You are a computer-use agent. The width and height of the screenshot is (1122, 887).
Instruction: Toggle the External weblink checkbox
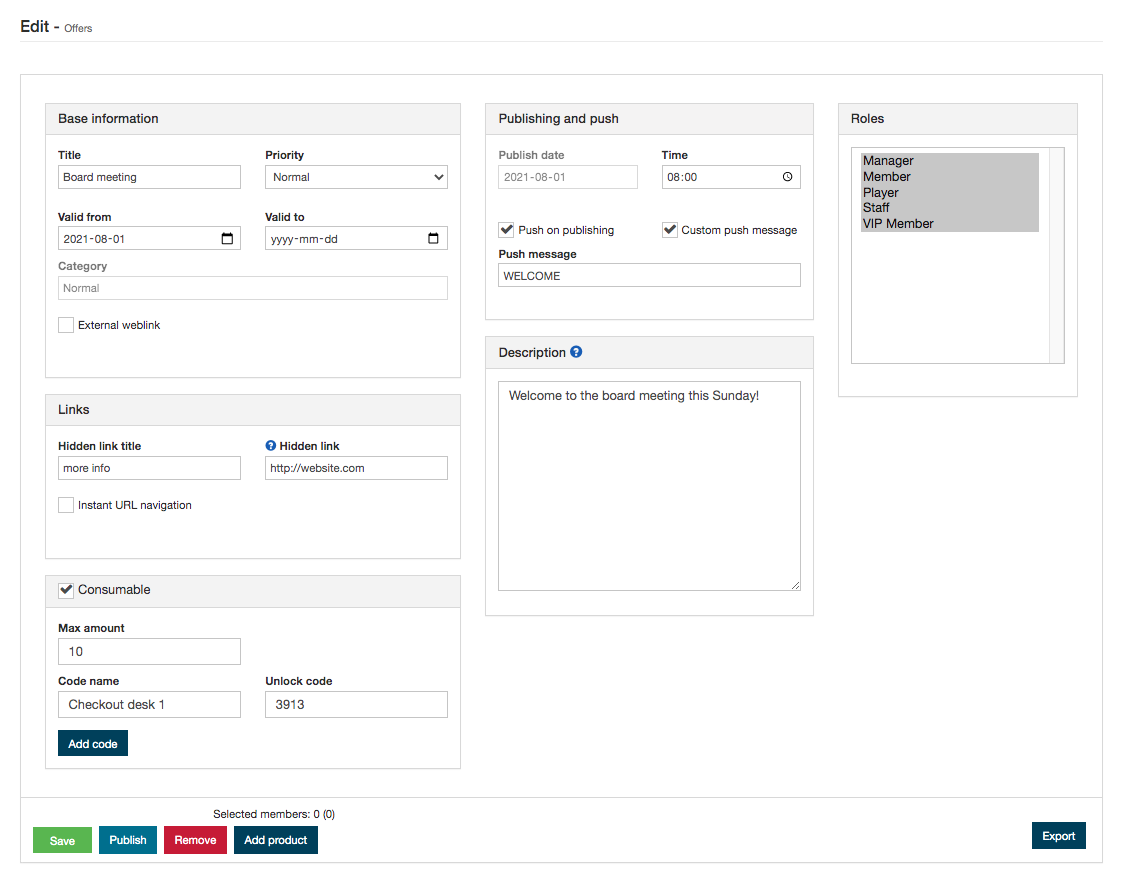point(66,325)
